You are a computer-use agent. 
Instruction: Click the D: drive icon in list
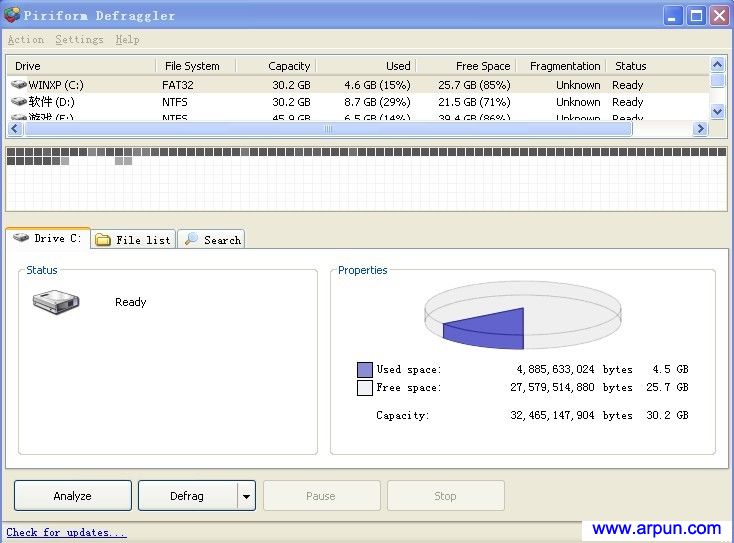pos(19,102)
